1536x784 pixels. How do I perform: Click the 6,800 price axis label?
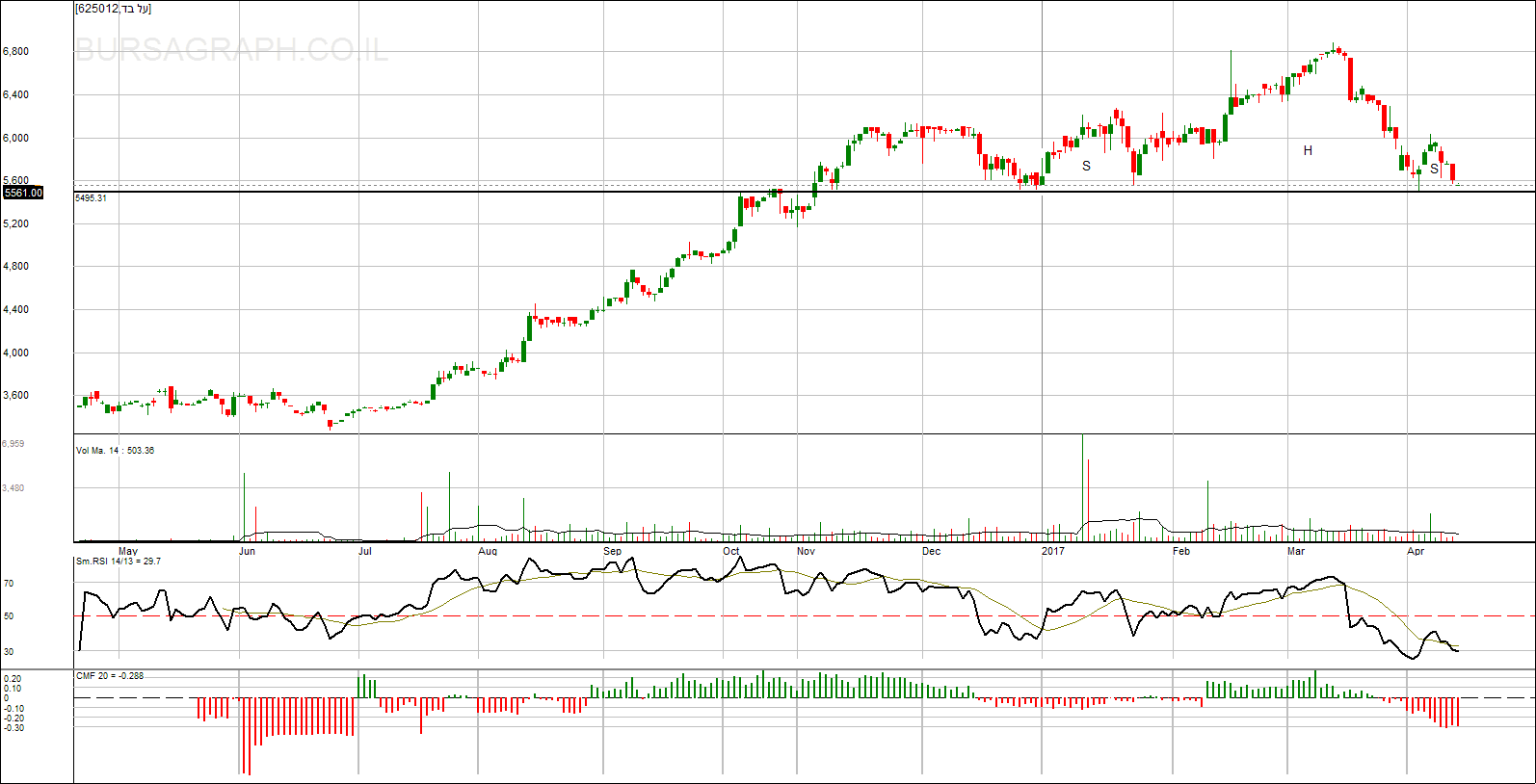point(15,52)
